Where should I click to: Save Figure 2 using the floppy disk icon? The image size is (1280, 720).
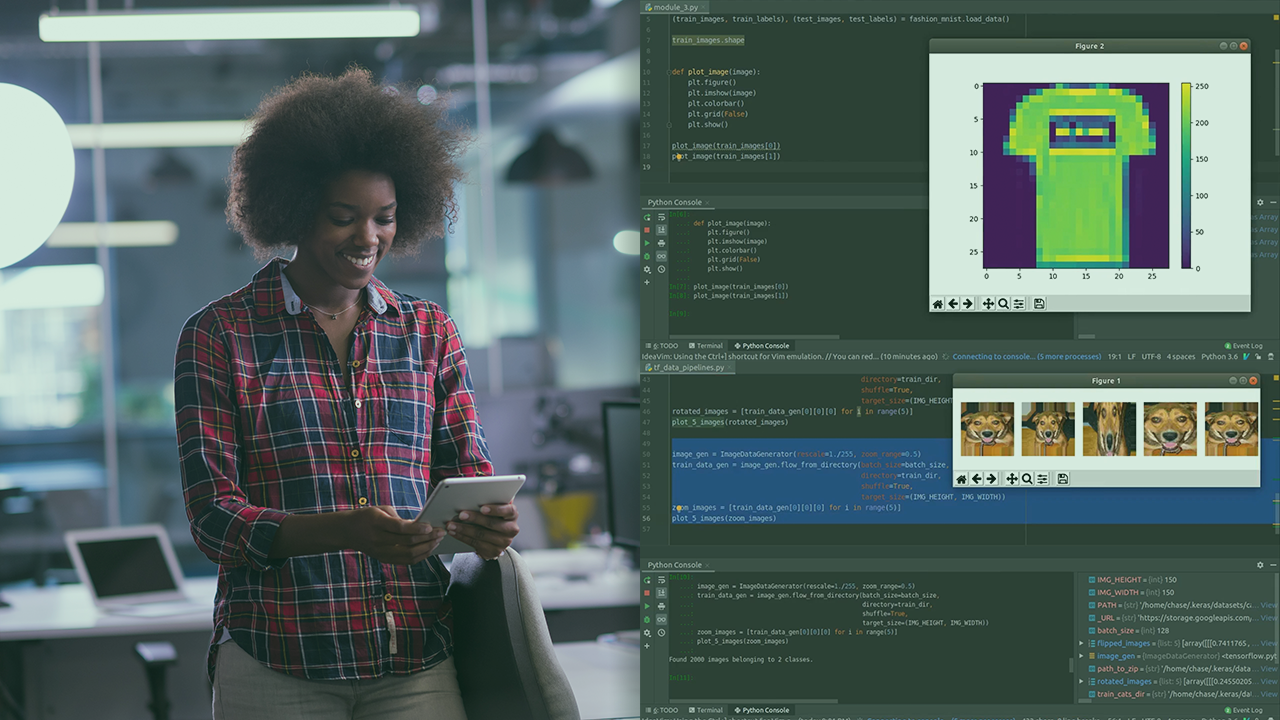1039,304
